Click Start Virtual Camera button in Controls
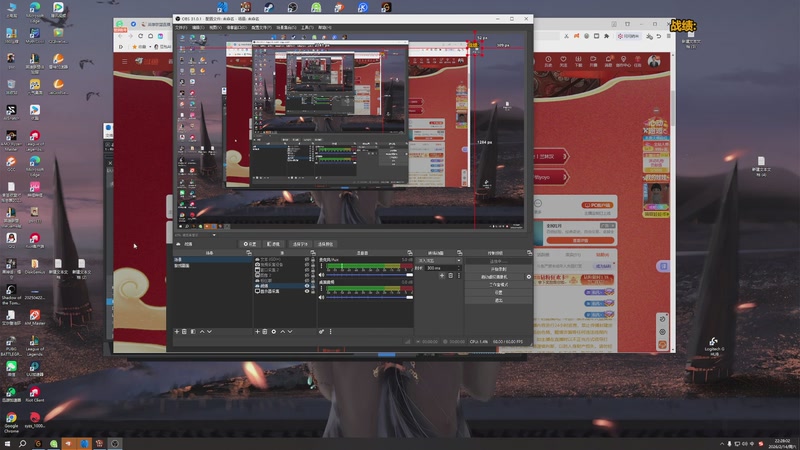 coord(494,277)
